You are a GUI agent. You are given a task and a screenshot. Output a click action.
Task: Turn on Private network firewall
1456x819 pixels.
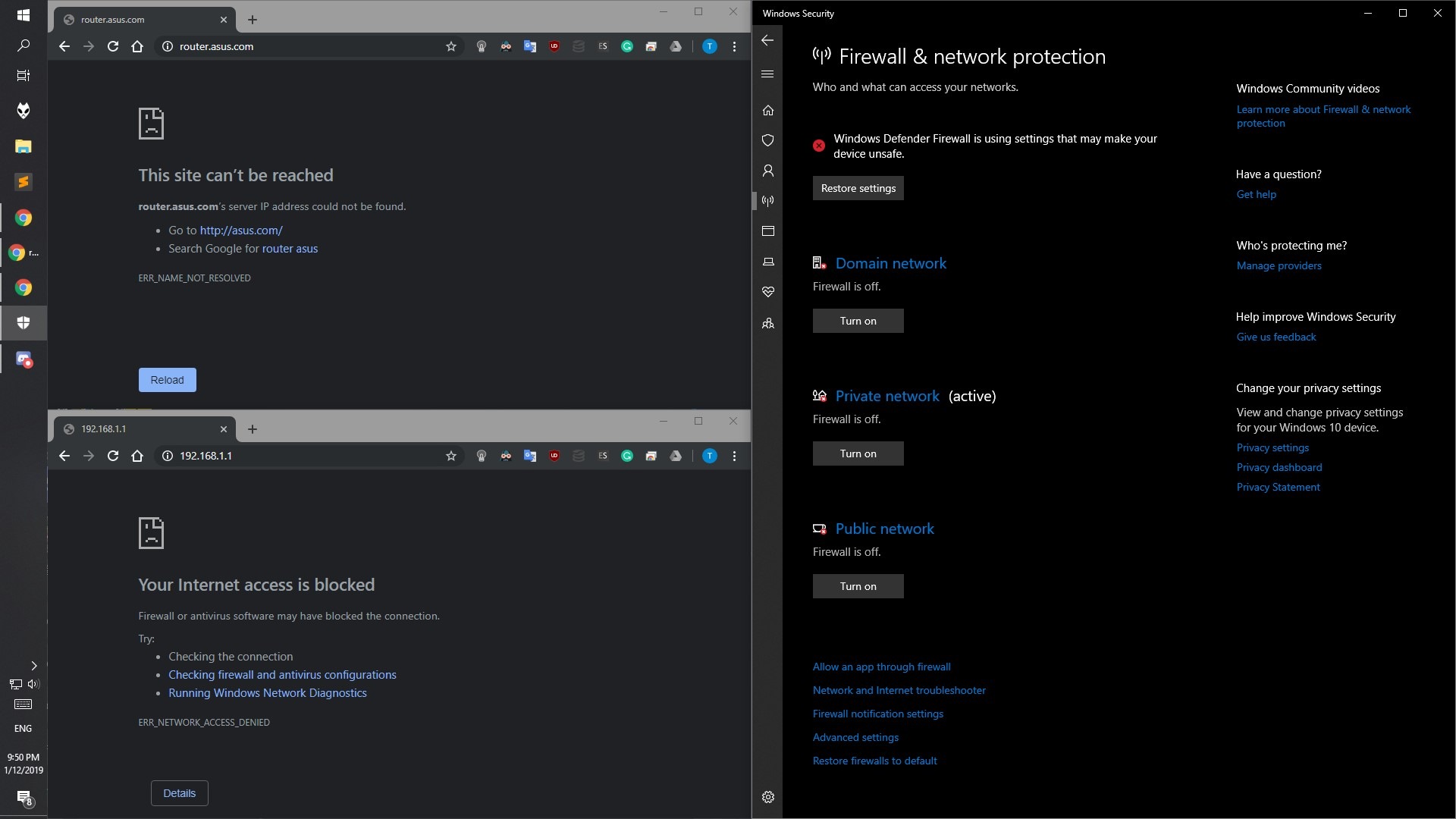click(x=858, y=453)
